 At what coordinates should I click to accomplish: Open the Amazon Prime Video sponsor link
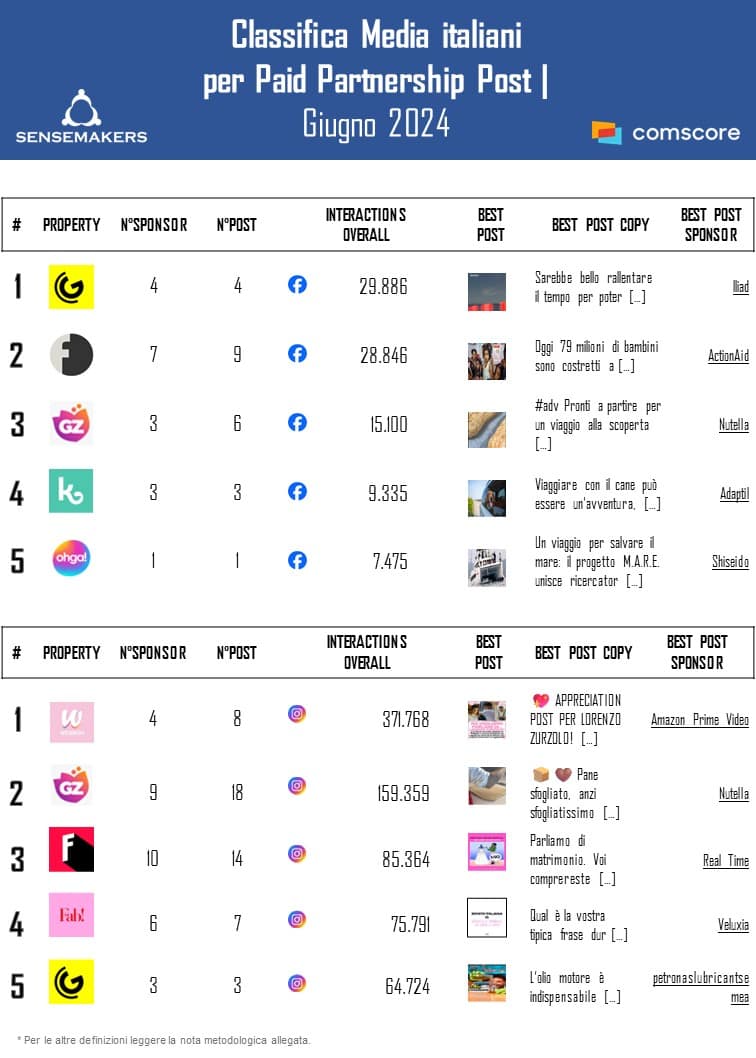pyautogui.click(x=699, y=719)
